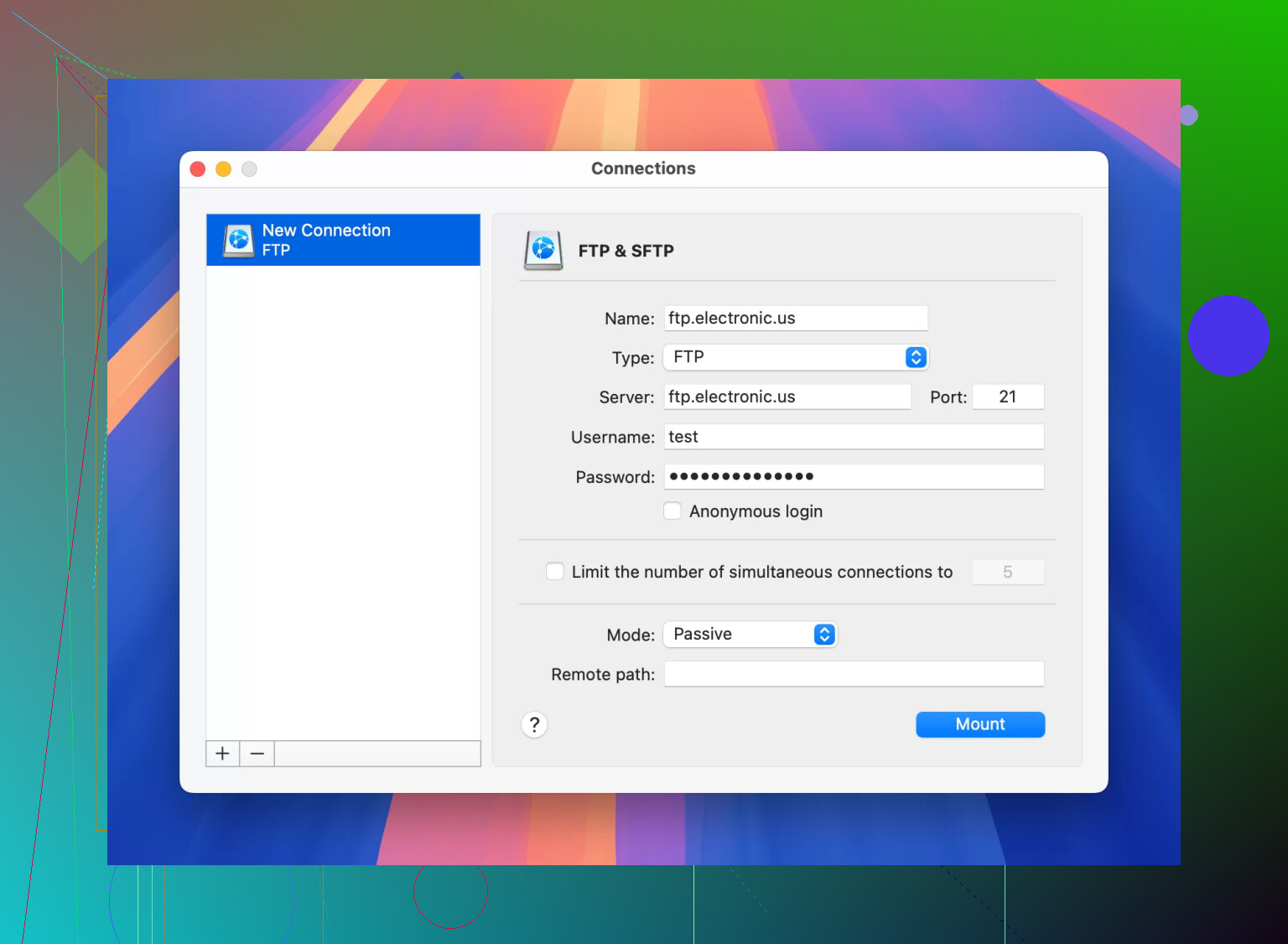Click the FTP & SFTP header drive icon
This screenshot has height=944, width=1288.
[x=543, y=250]
